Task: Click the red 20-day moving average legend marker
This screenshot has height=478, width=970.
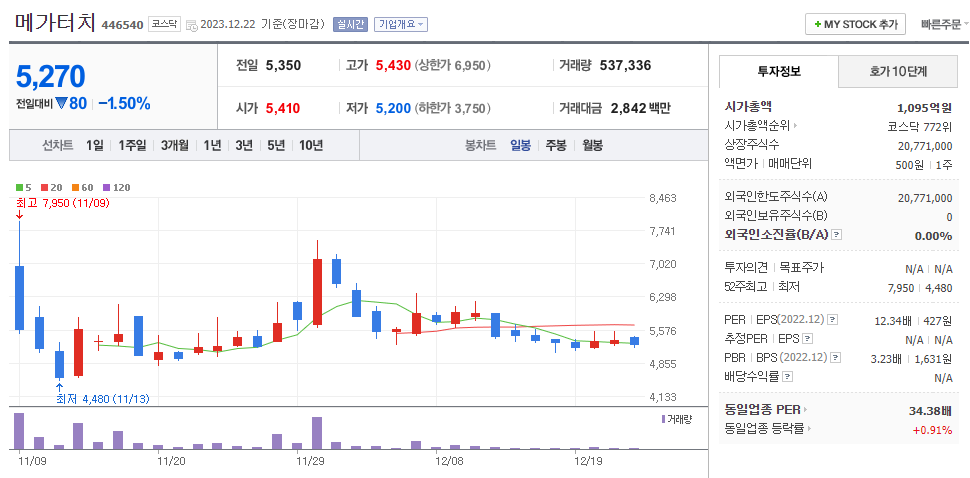Action: [44, 187]
